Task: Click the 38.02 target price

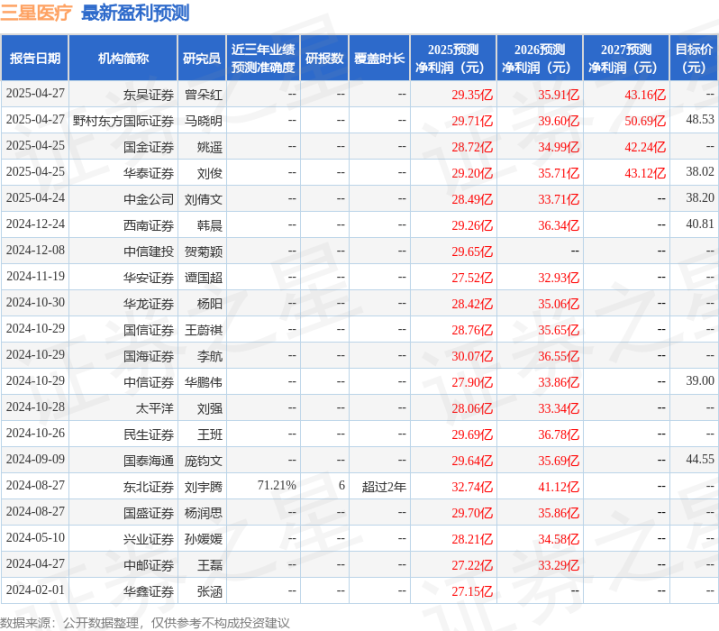Action: [x=700, y=172]
